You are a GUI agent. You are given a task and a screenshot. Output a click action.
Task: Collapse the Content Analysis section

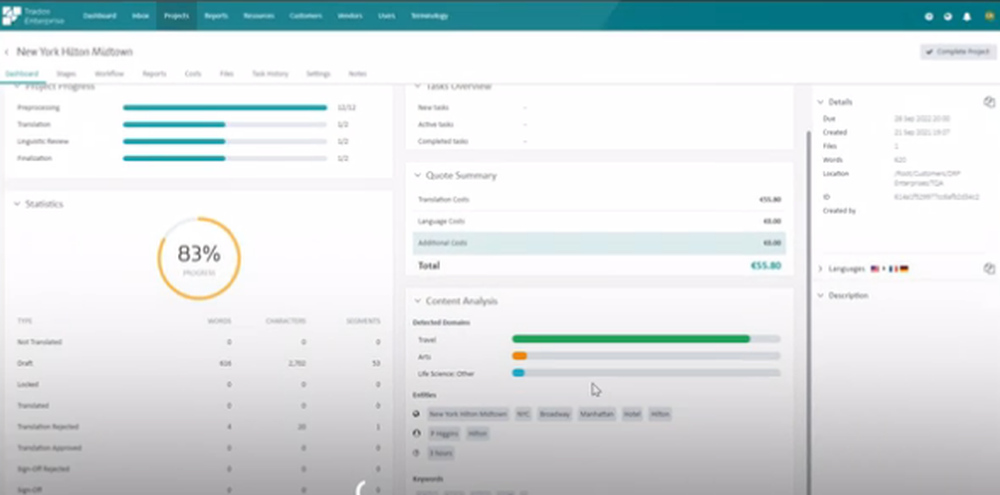[418, 301]
